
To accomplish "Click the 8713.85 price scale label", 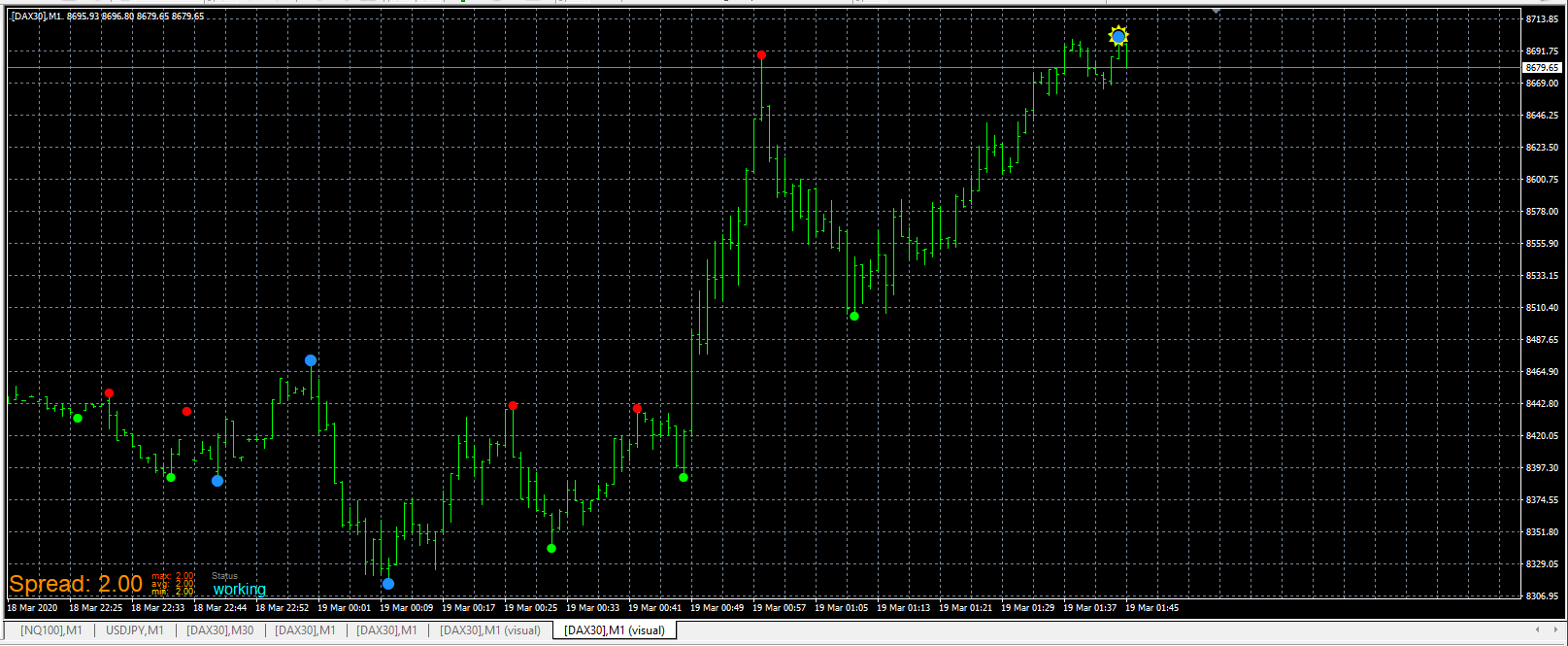I will [1542, 19].
